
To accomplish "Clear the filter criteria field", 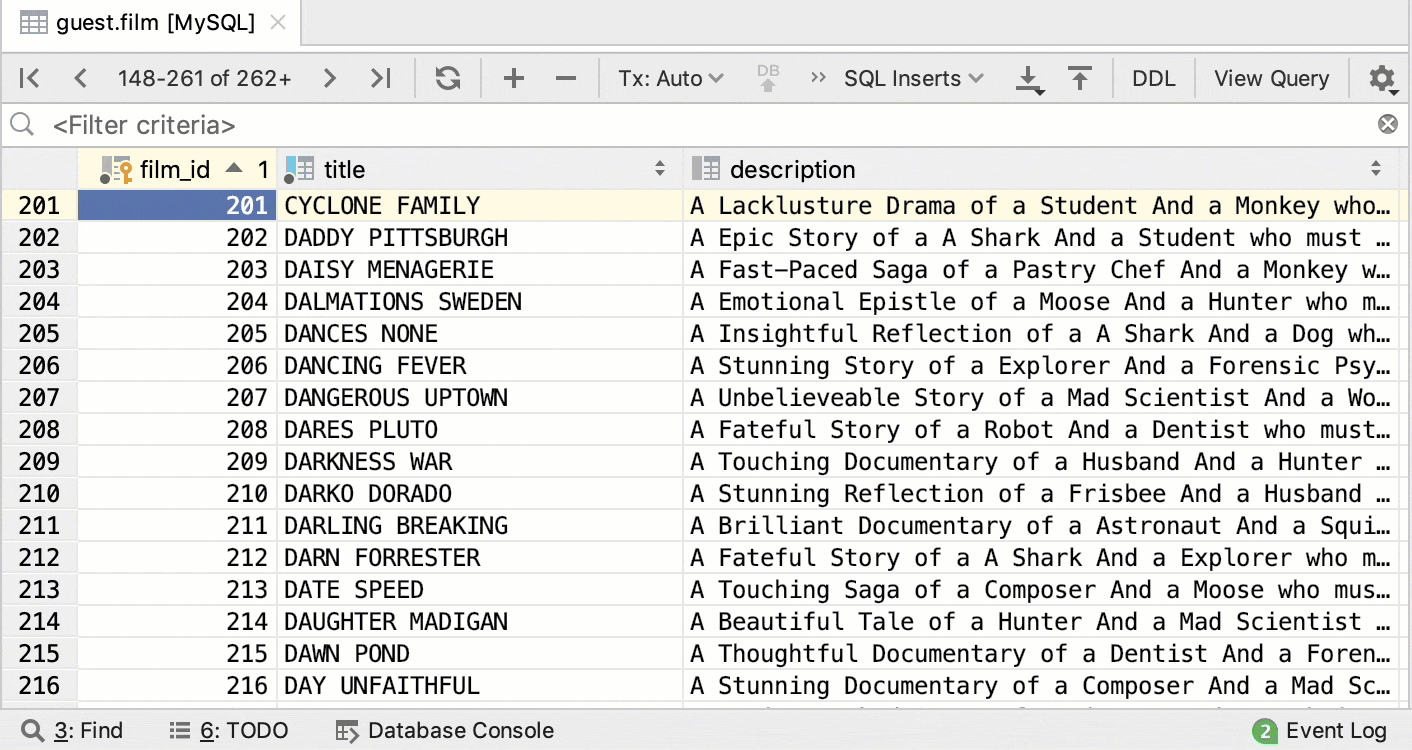I will 1388,124.
